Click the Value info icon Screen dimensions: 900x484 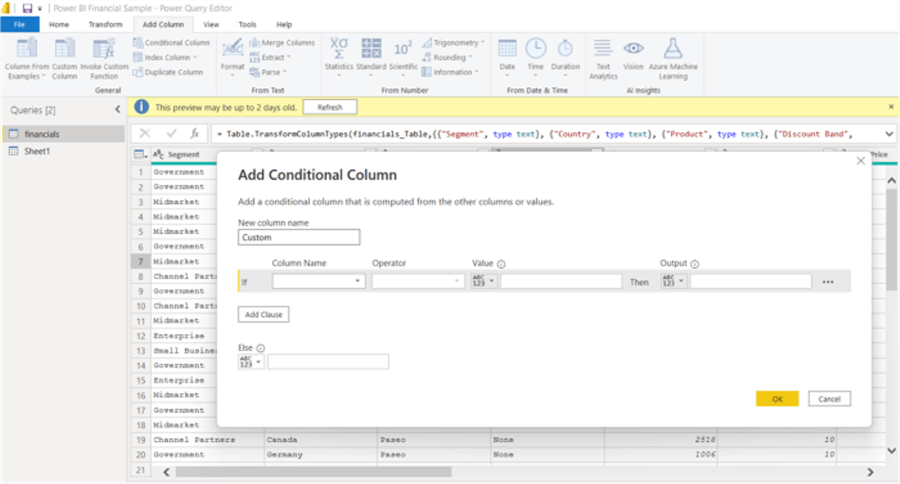pyautogui.click(x=501, y=264)
